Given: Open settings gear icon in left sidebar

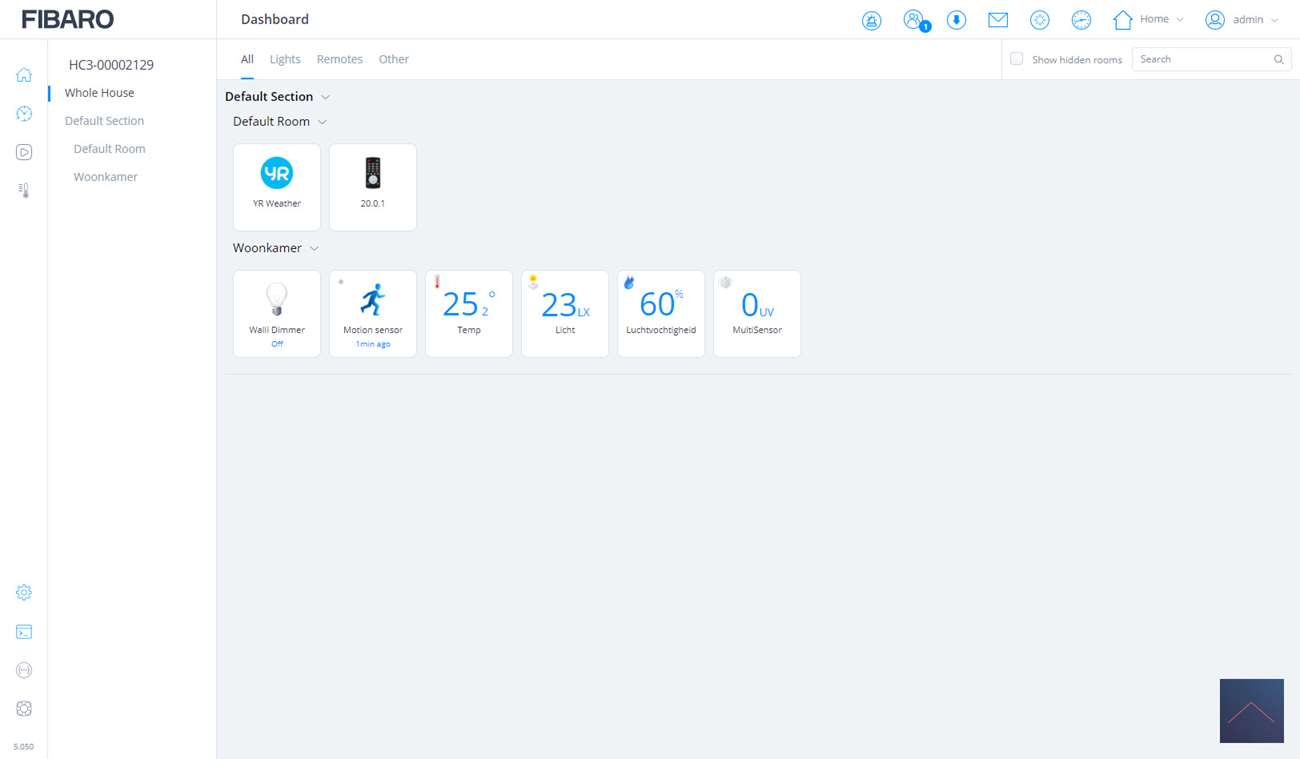Looking at the screenshot, I should (24, 593).
